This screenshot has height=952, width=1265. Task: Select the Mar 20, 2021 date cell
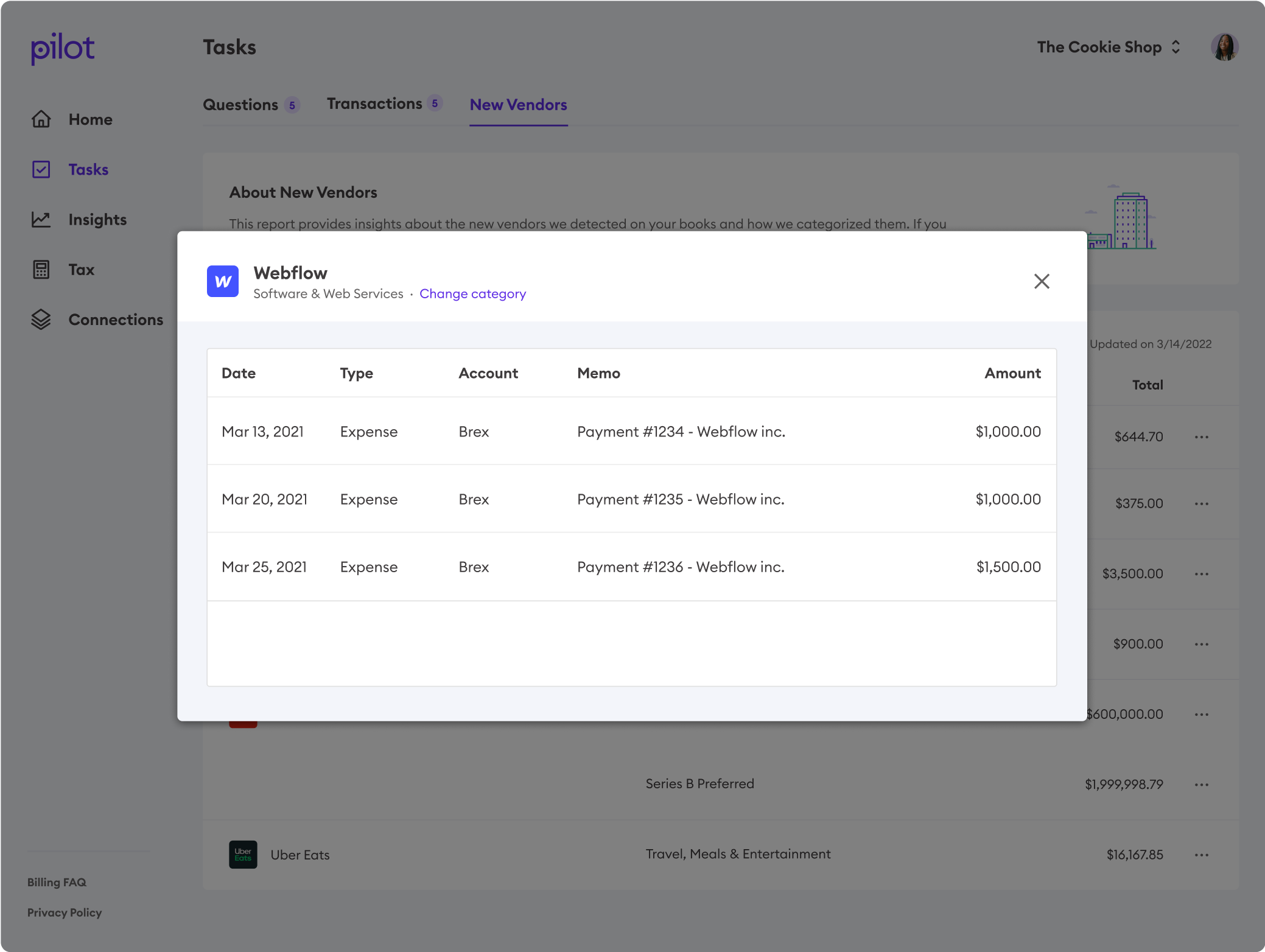click(x=264, y=499)
